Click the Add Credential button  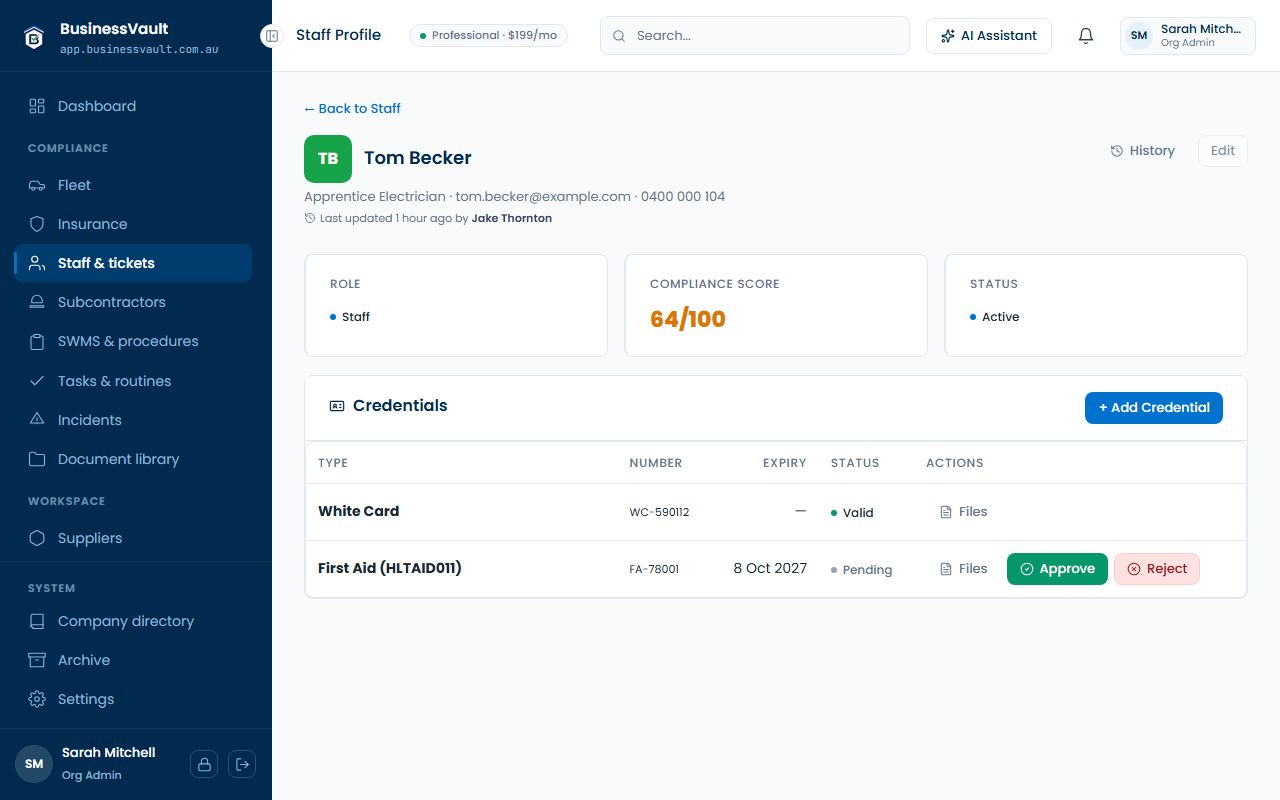click(x=1154, y=408)
